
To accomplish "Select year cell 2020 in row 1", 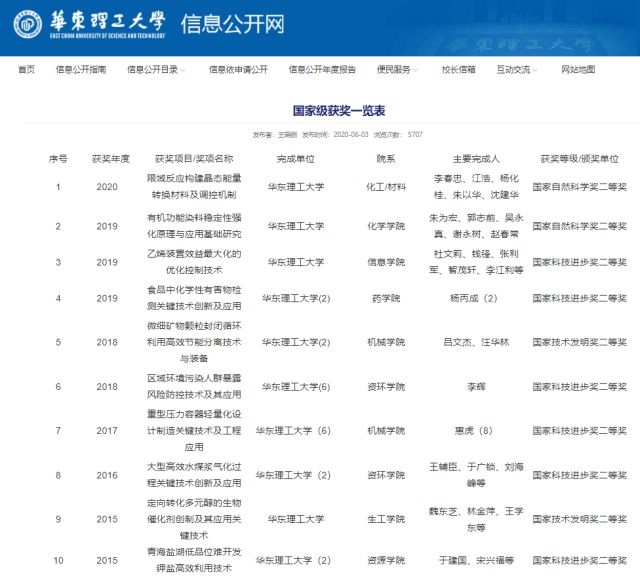I will pyautogui.click(x=107, y=187).
